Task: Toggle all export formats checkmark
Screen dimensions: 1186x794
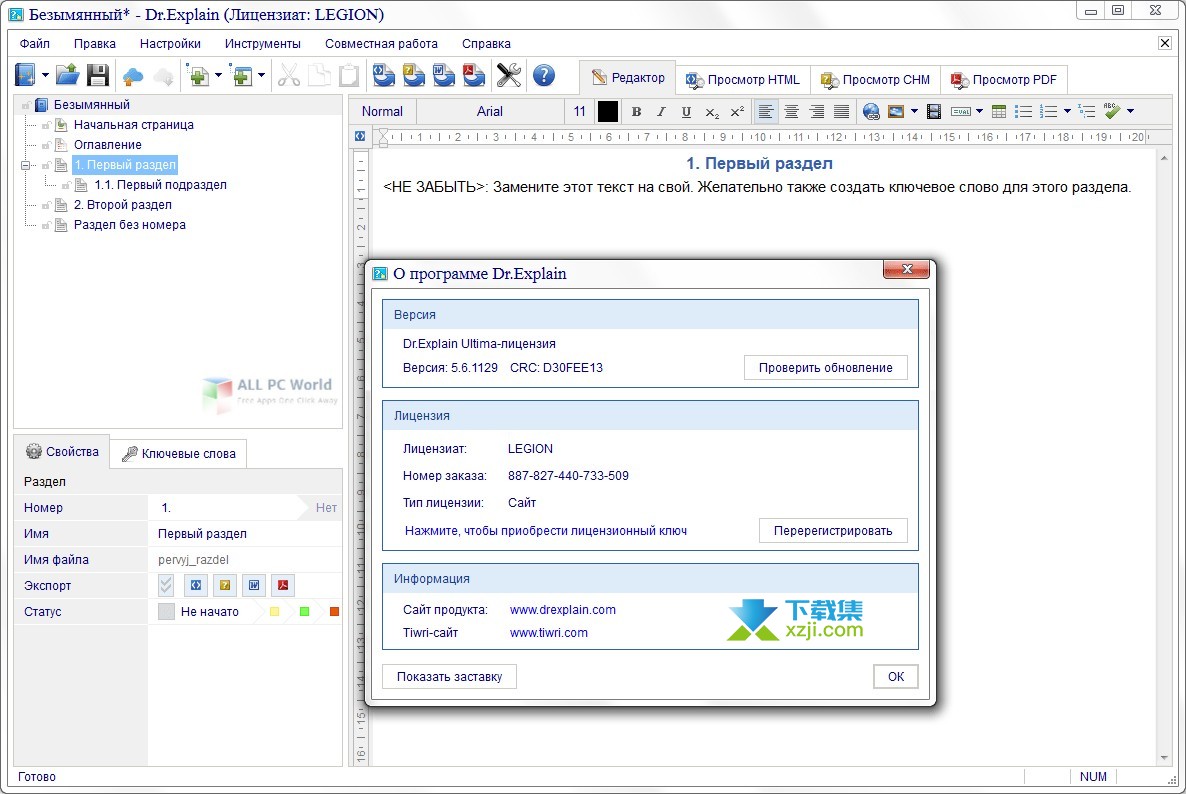Action: 166,585
